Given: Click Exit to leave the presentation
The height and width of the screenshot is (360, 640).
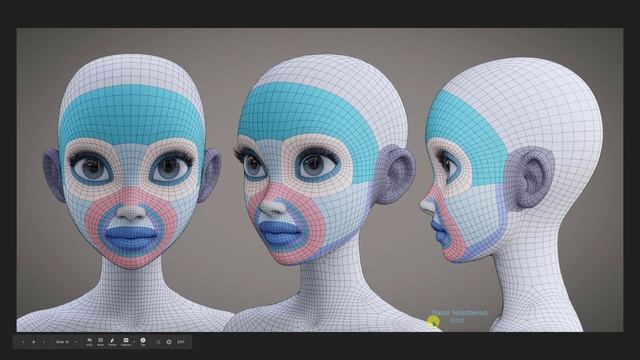Looking at the screenshot, I should [181, 342].
